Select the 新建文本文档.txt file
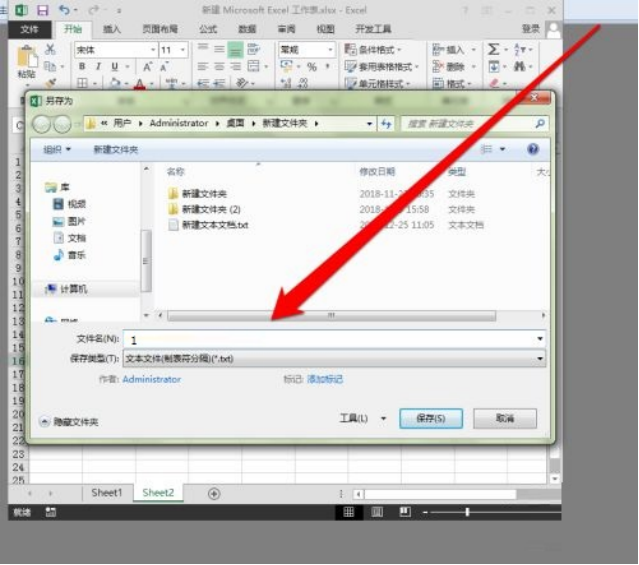The width and height of the screenshot is (639, 565). coord(209,225)
